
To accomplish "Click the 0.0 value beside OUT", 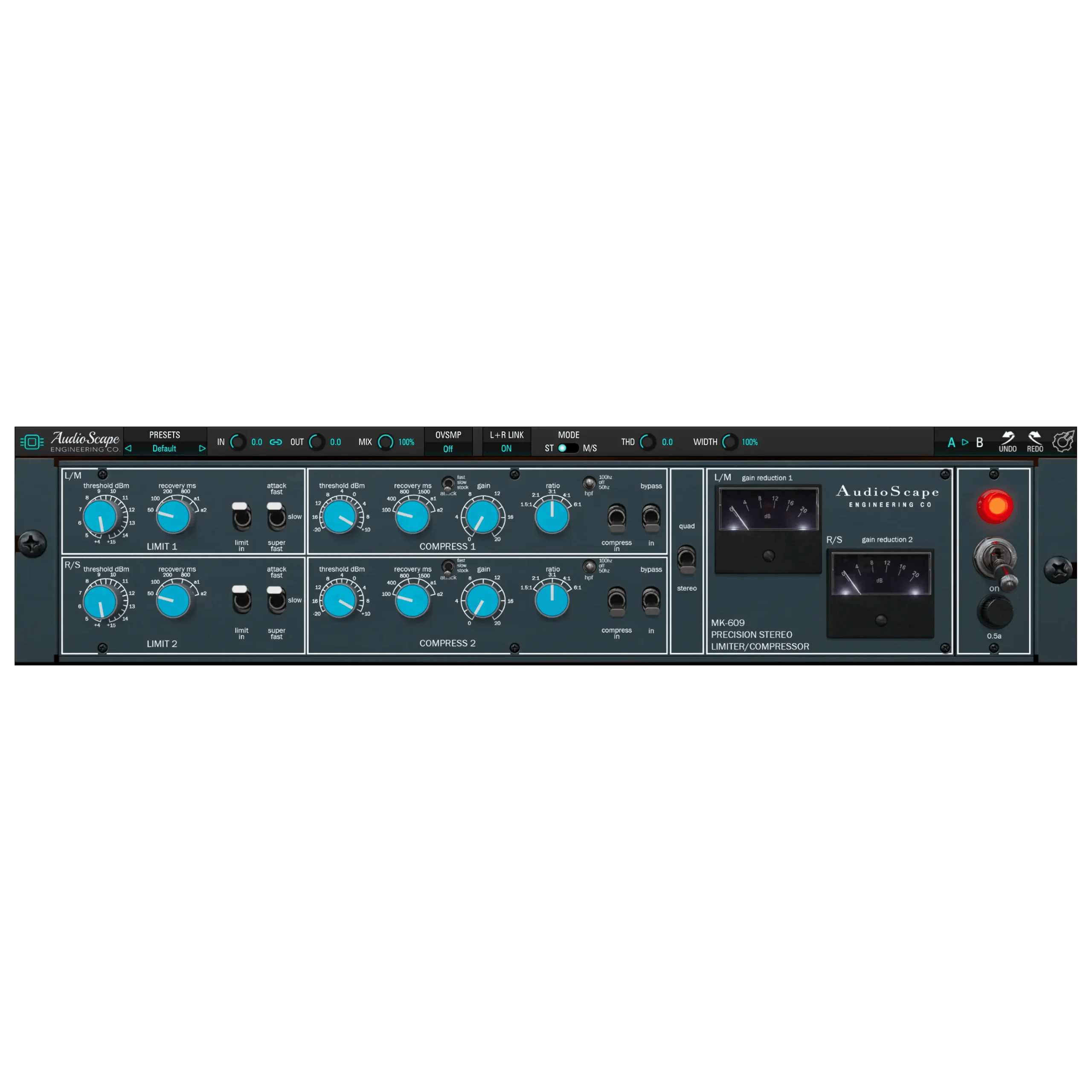I will pos(335,442).
